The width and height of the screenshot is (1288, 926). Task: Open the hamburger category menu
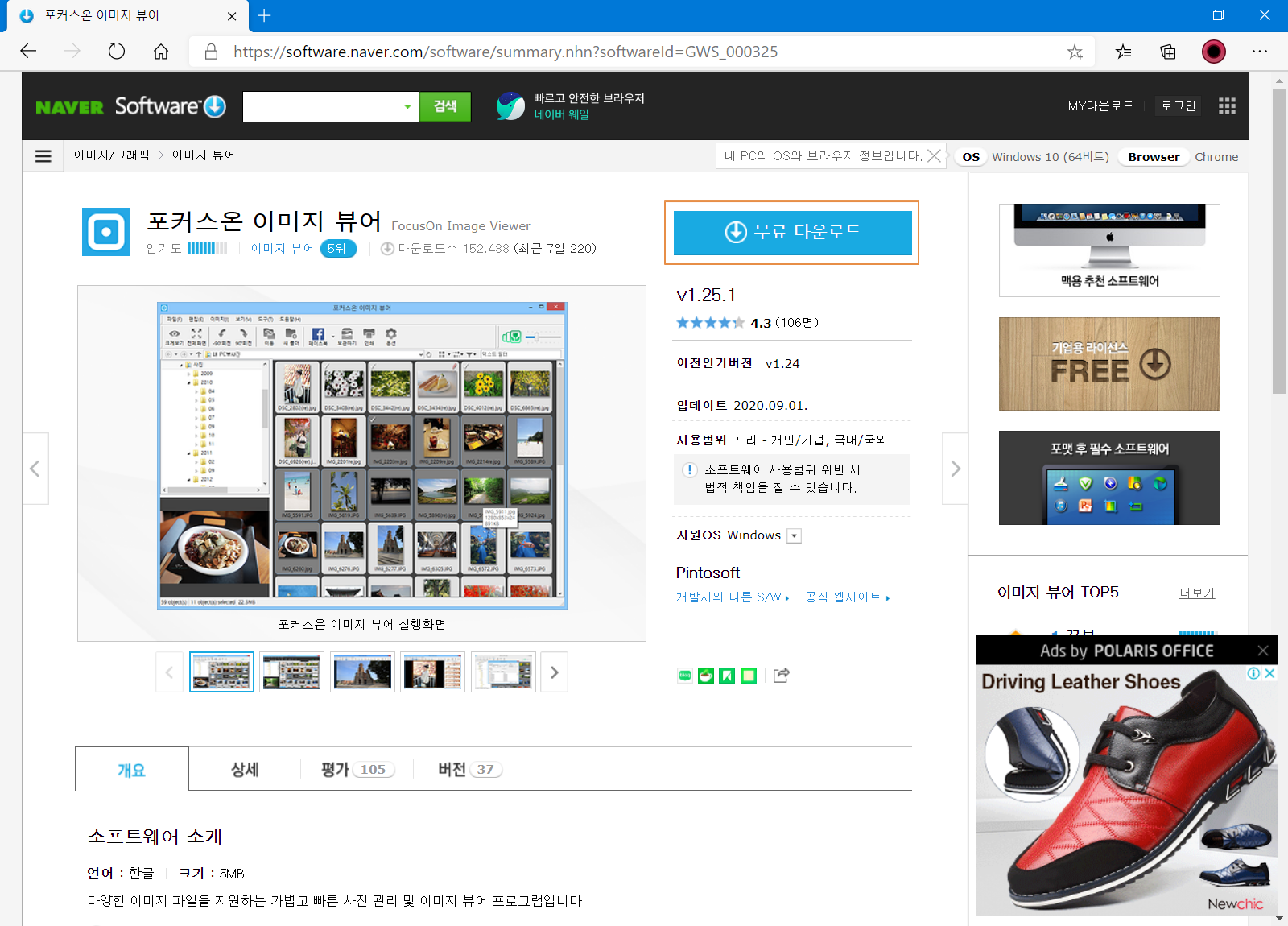43,156
